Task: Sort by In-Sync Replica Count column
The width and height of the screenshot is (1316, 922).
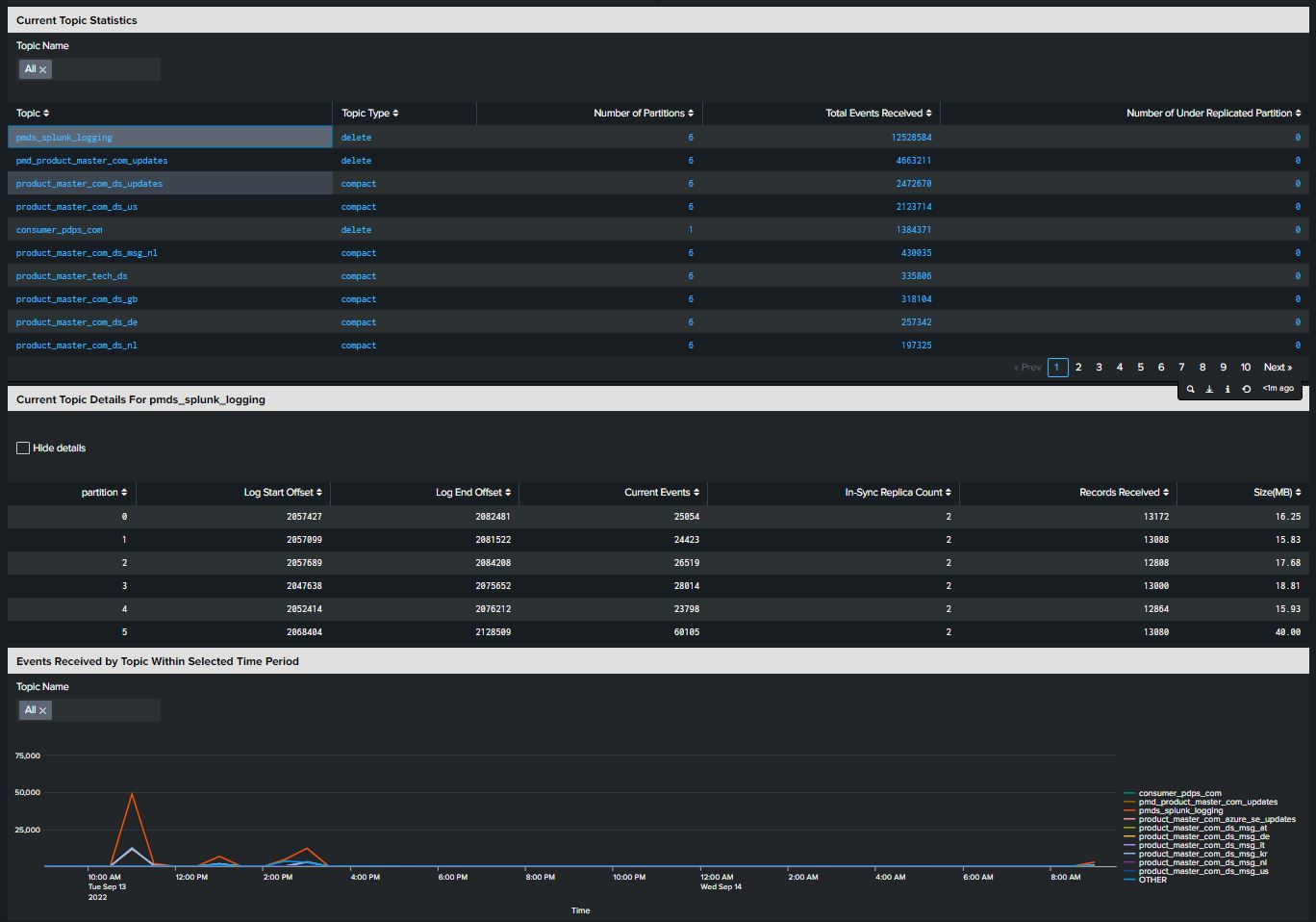Action: click(898, 492)
